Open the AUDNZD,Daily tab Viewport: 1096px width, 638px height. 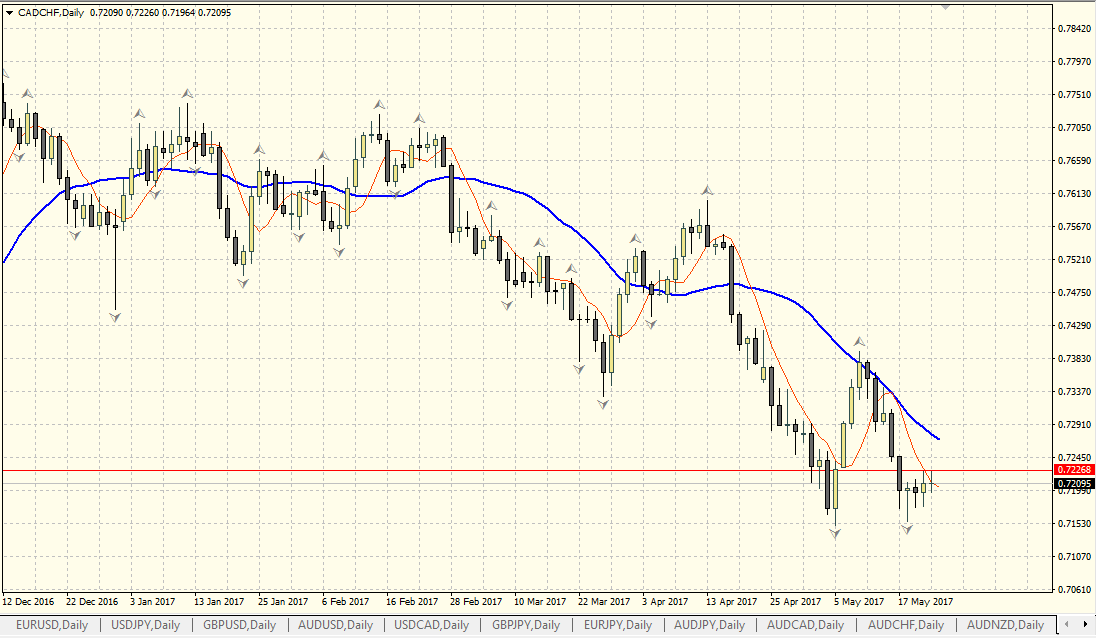point(1005,625)
